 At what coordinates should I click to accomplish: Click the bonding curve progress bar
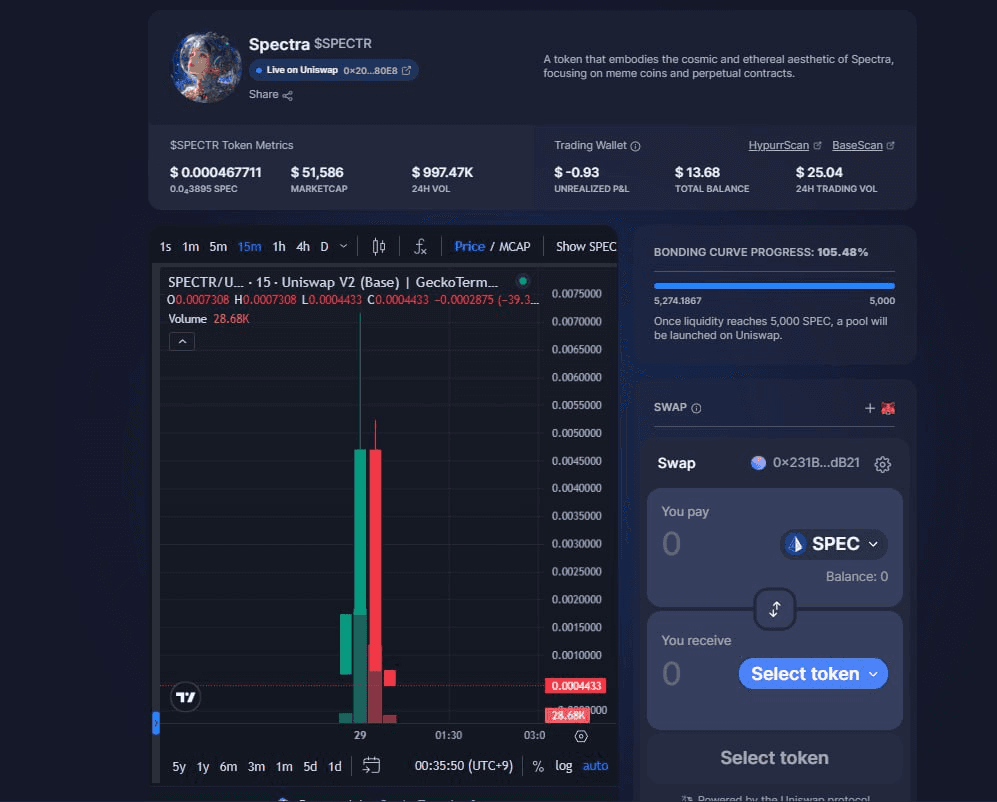pos(774,286)
